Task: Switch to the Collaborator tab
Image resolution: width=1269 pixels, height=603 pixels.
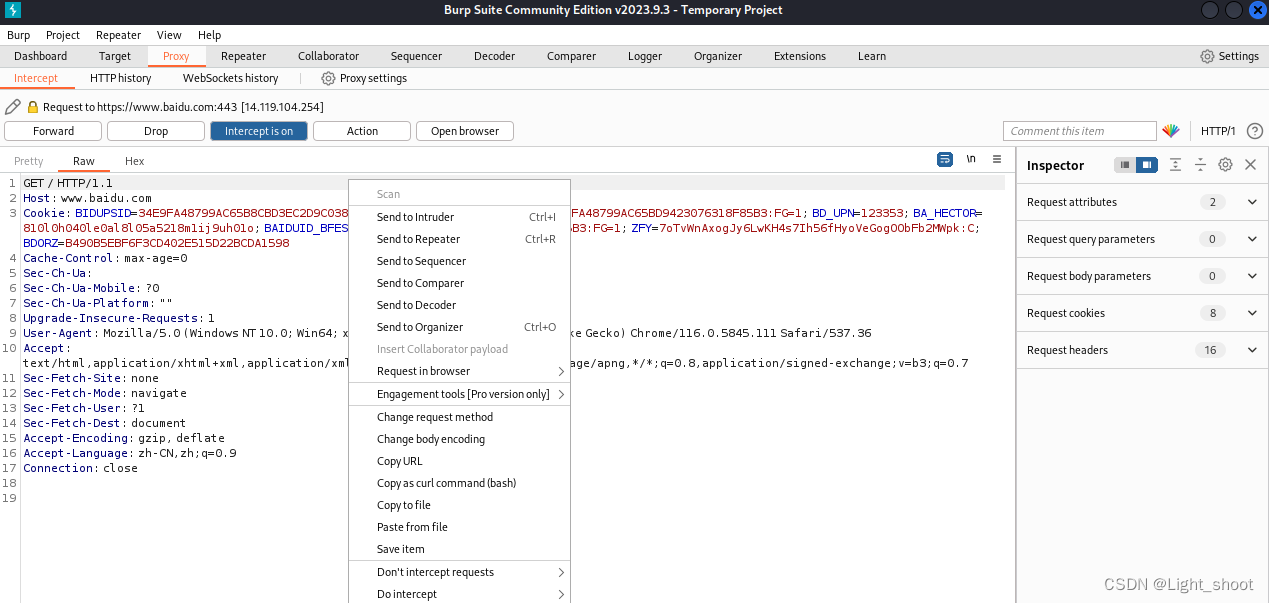Action: (x=329, y=56)
